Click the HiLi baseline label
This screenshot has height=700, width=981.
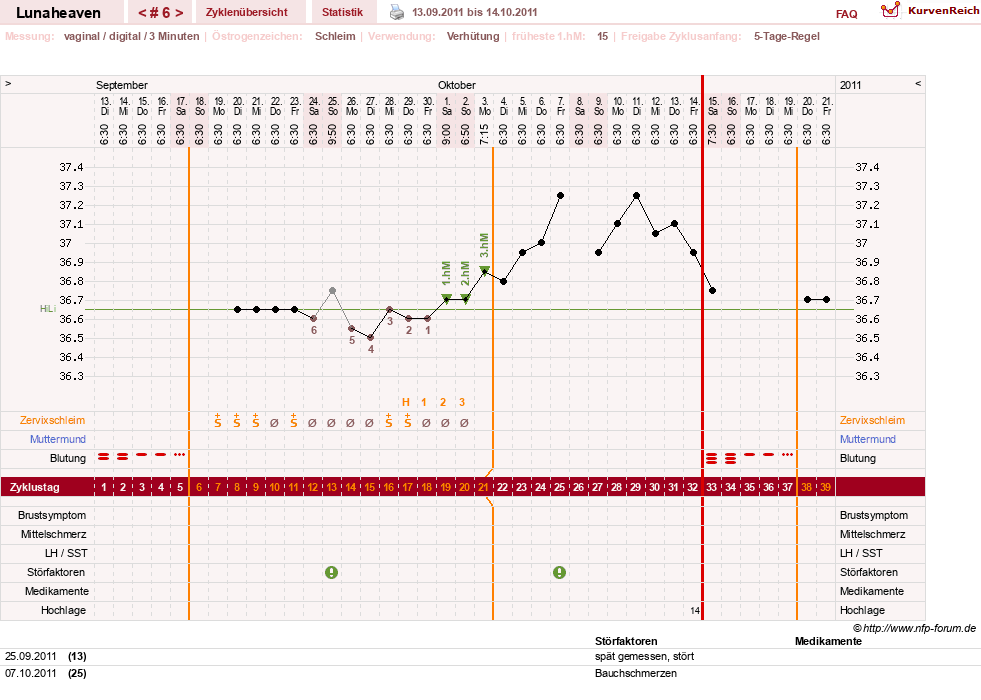(48, 308)
